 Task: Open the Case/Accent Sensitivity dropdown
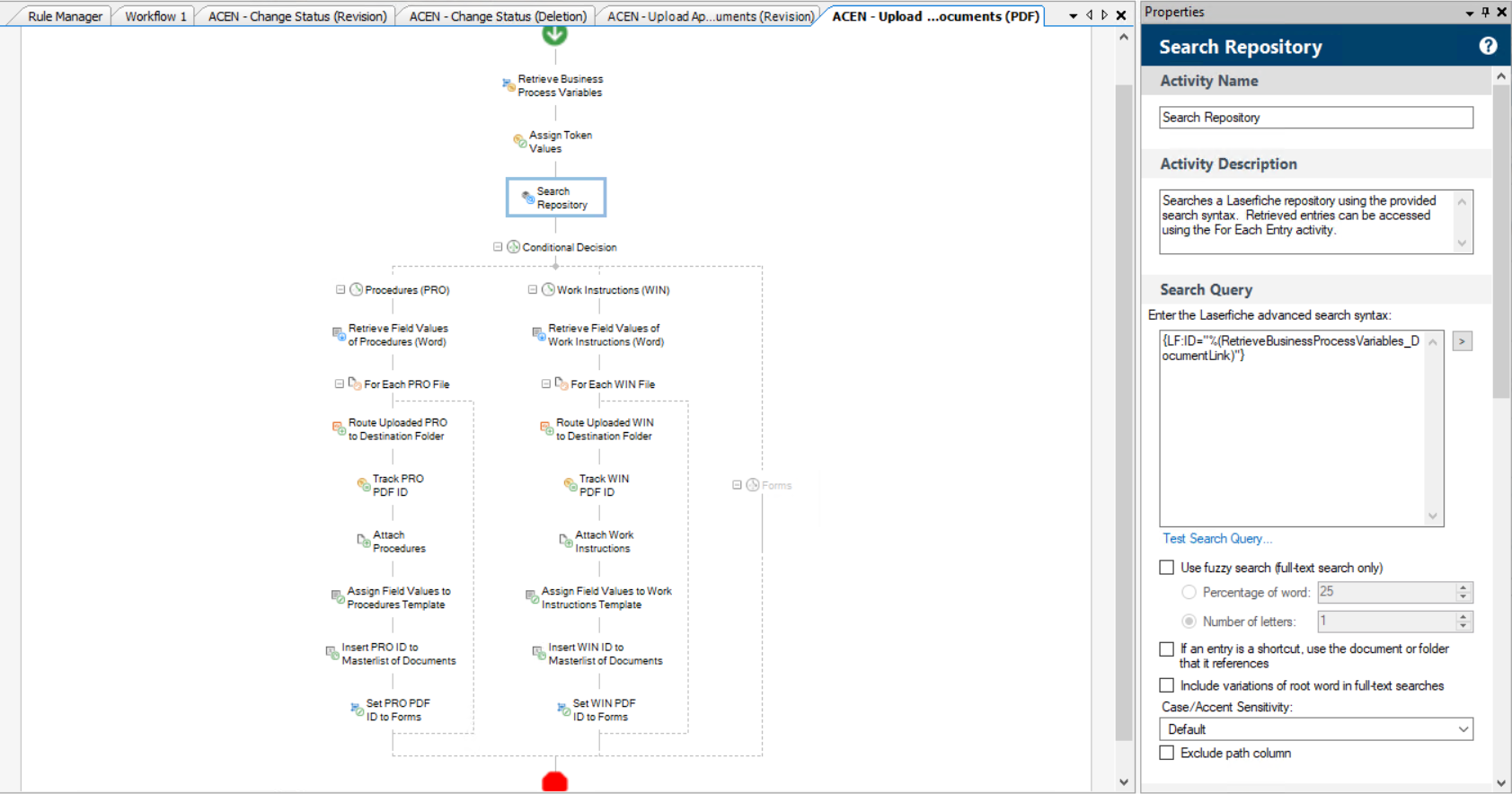click(1316, 729)
